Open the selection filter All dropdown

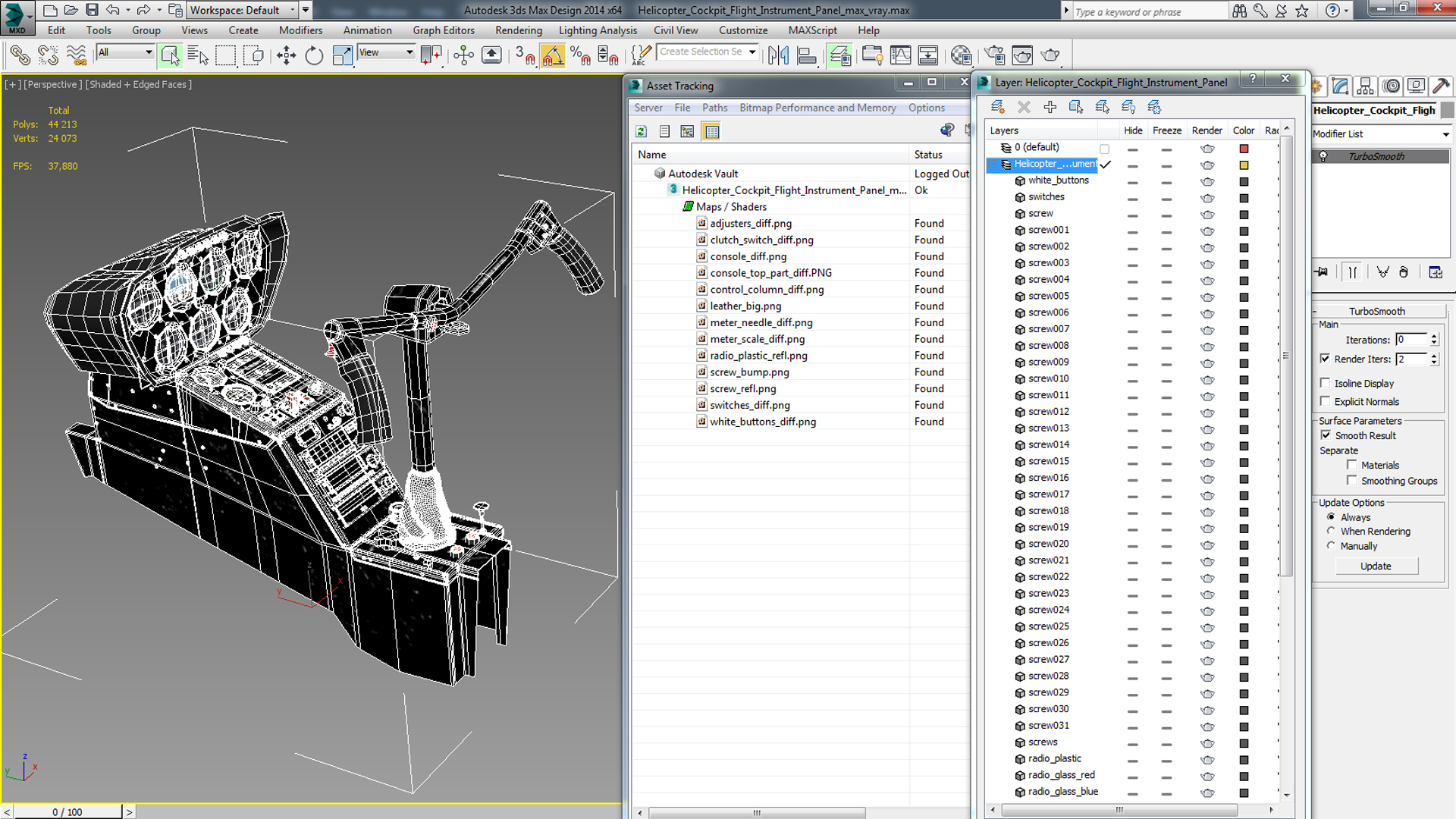pyautogui.click(x=125, y=52)
